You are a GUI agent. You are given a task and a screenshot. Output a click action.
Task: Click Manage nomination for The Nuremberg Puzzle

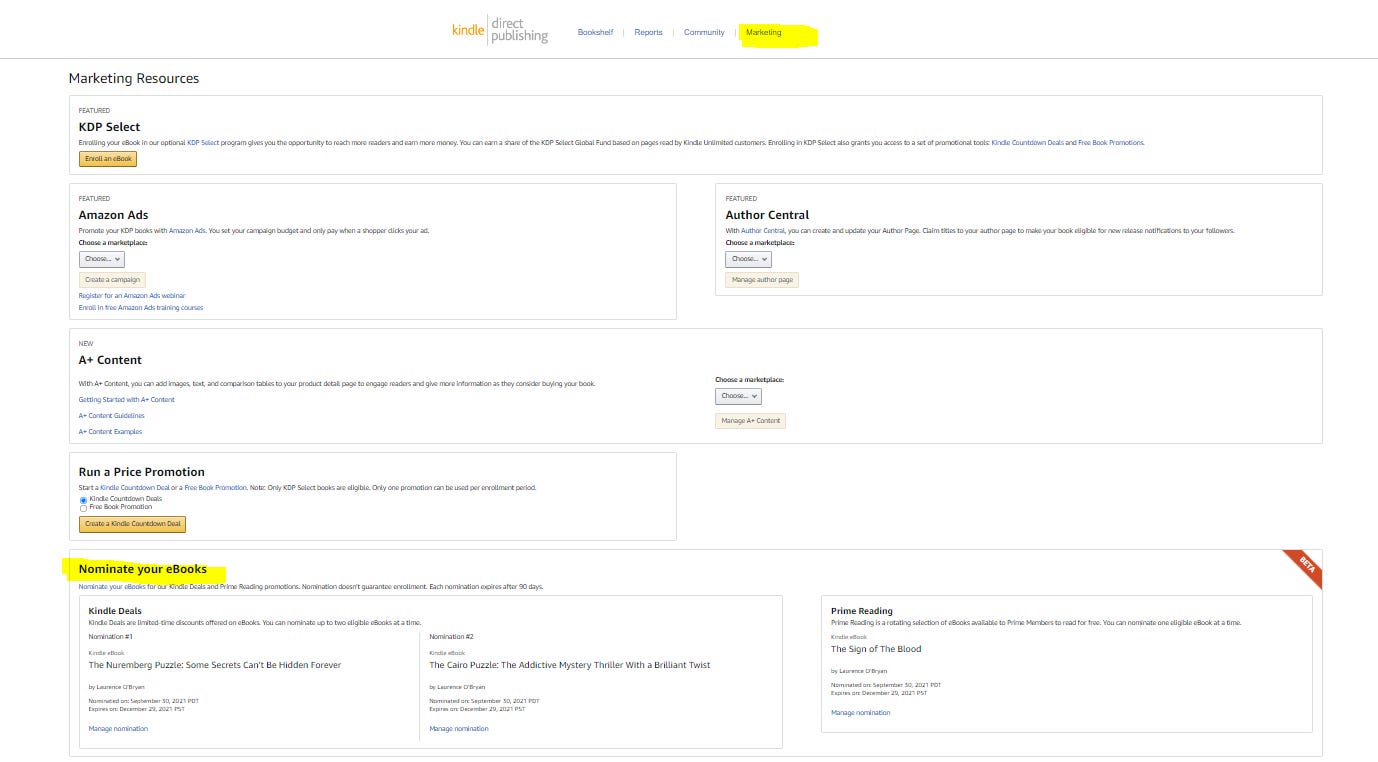pos(118,729)
